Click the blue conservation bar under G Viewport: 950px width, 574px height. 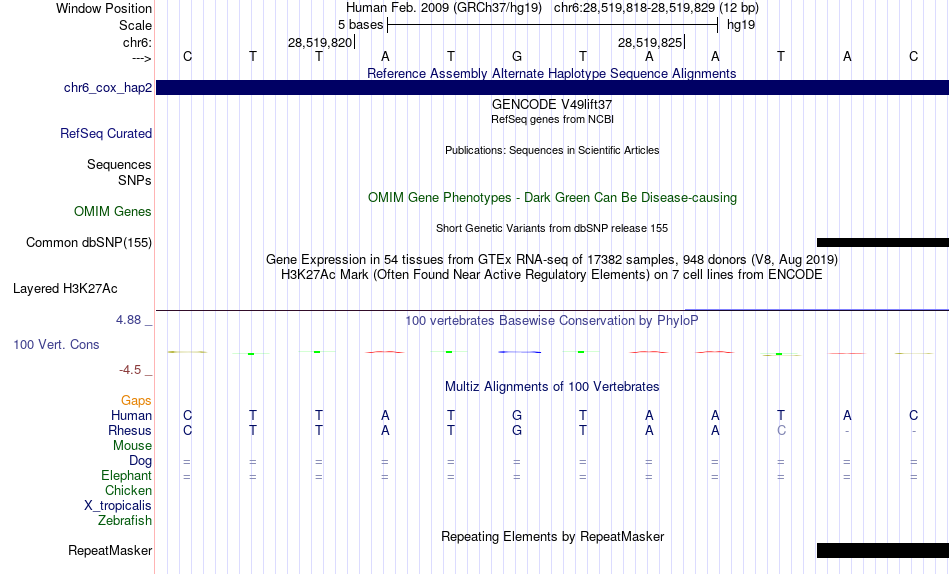[519, 352]
